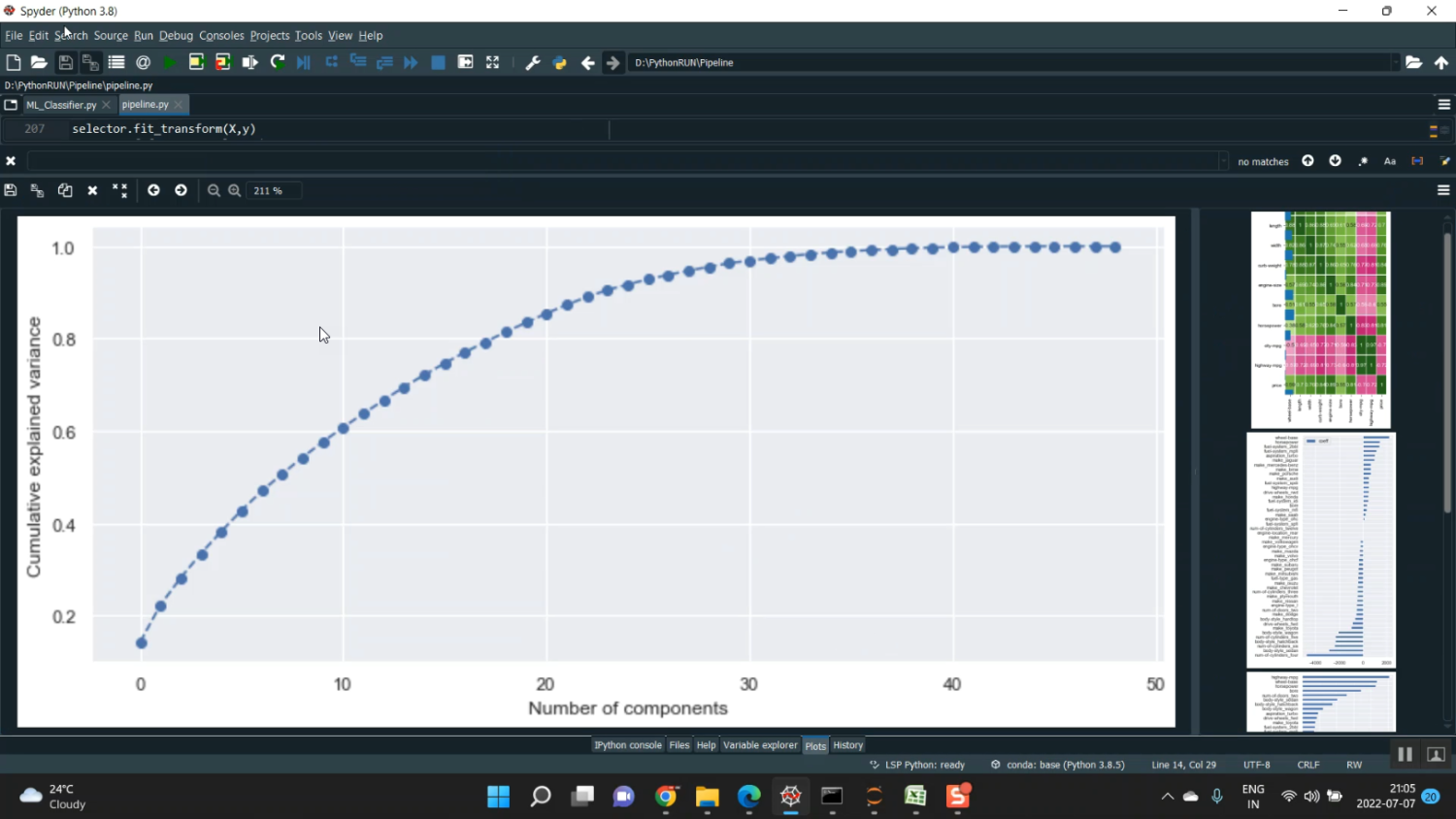Continue execution with the double-arrow debug icon

coord(412,62)
